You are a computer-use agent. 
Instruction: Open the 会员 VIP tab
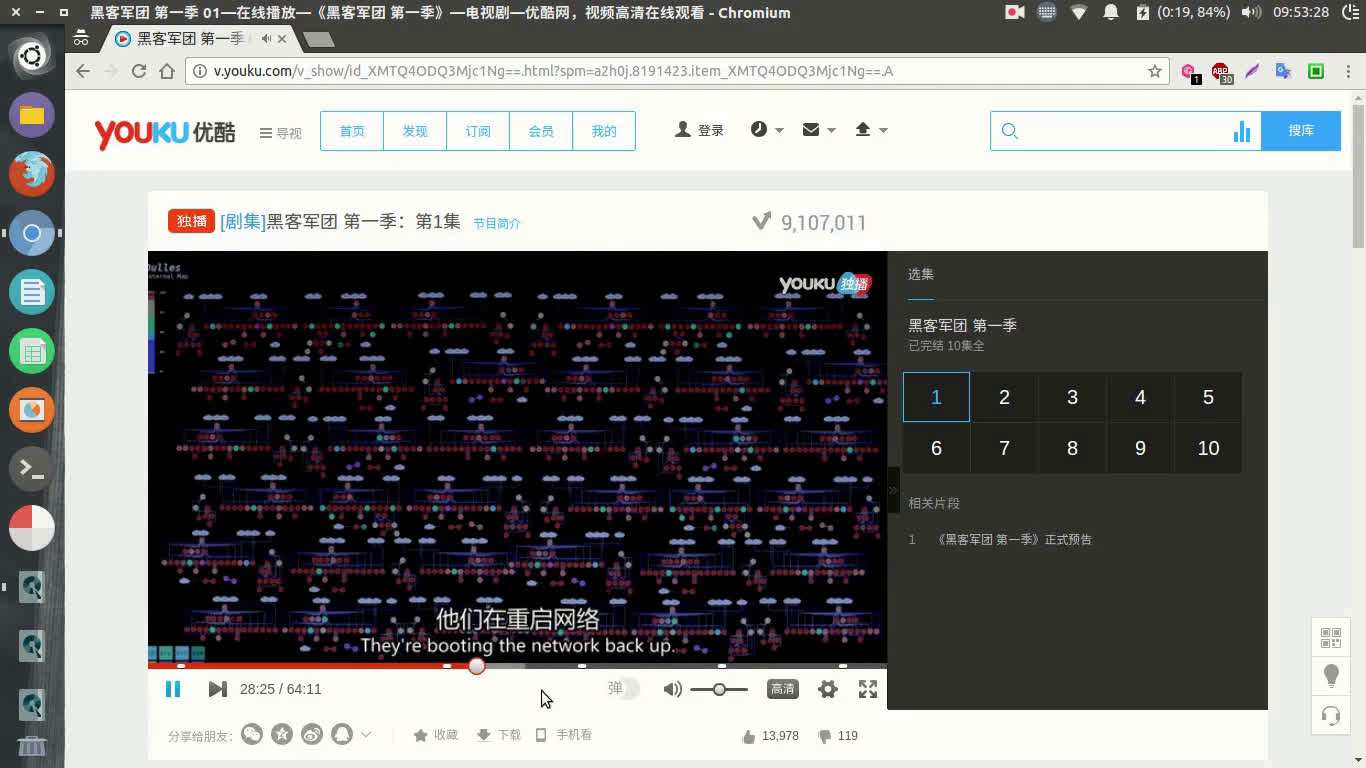[x=541, y=131]
